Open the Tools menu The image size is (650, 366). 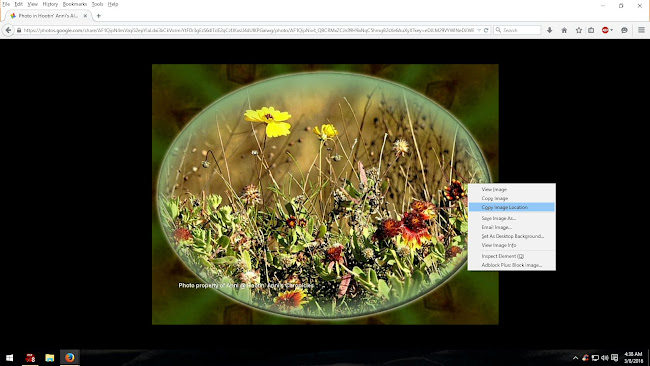pyautogui.click(x=97, y=4)
